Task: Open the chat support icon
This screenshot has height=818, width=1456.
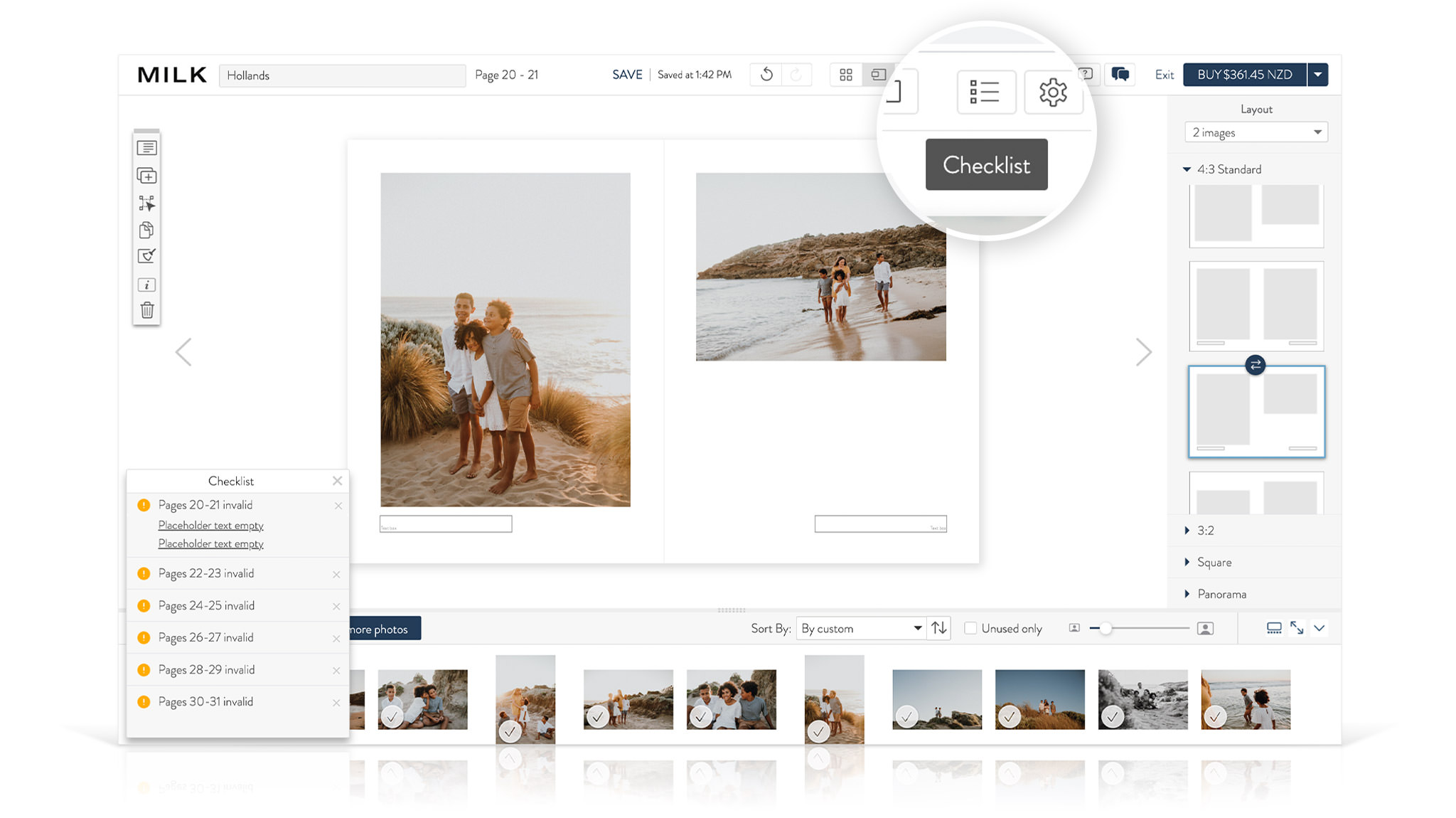Action: [x=1120, y=75]
